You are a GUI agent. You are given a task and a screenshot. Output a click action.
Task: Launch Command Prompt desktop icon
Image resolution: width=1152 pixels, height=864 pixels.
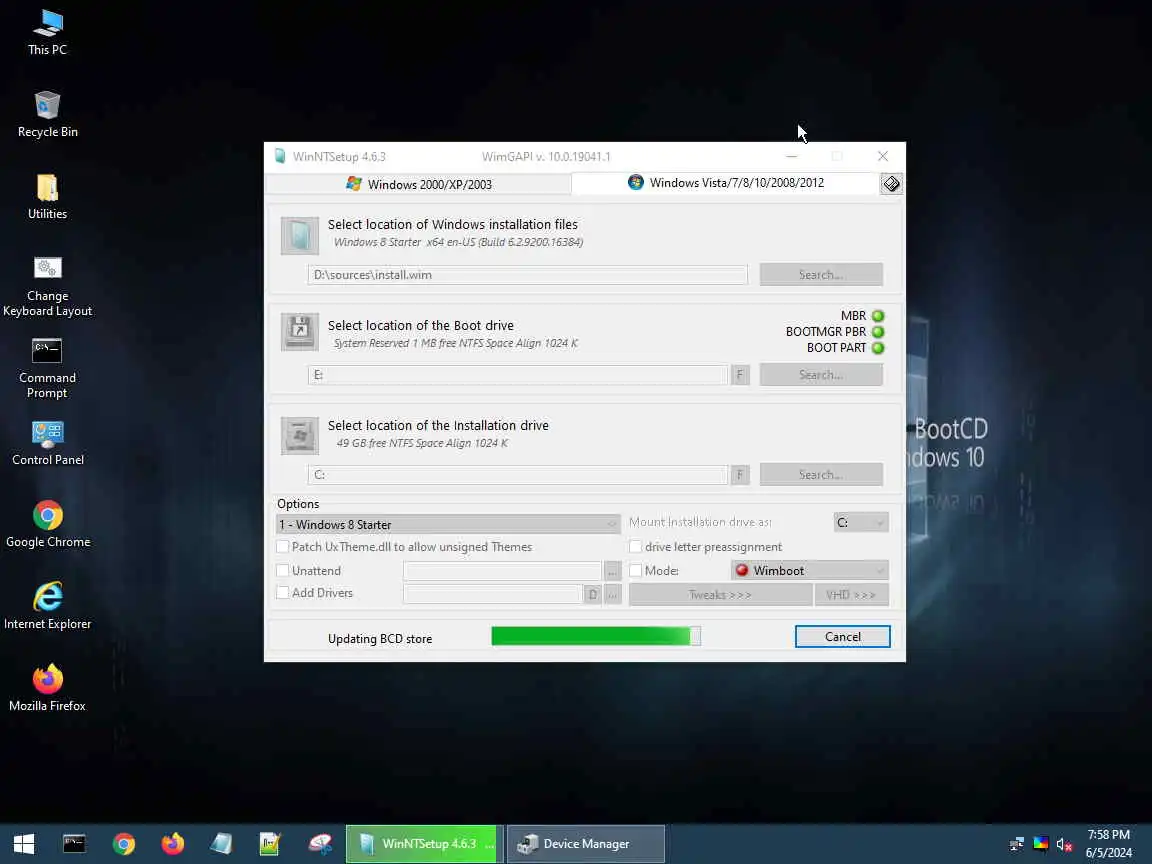(x=48, y=368)
